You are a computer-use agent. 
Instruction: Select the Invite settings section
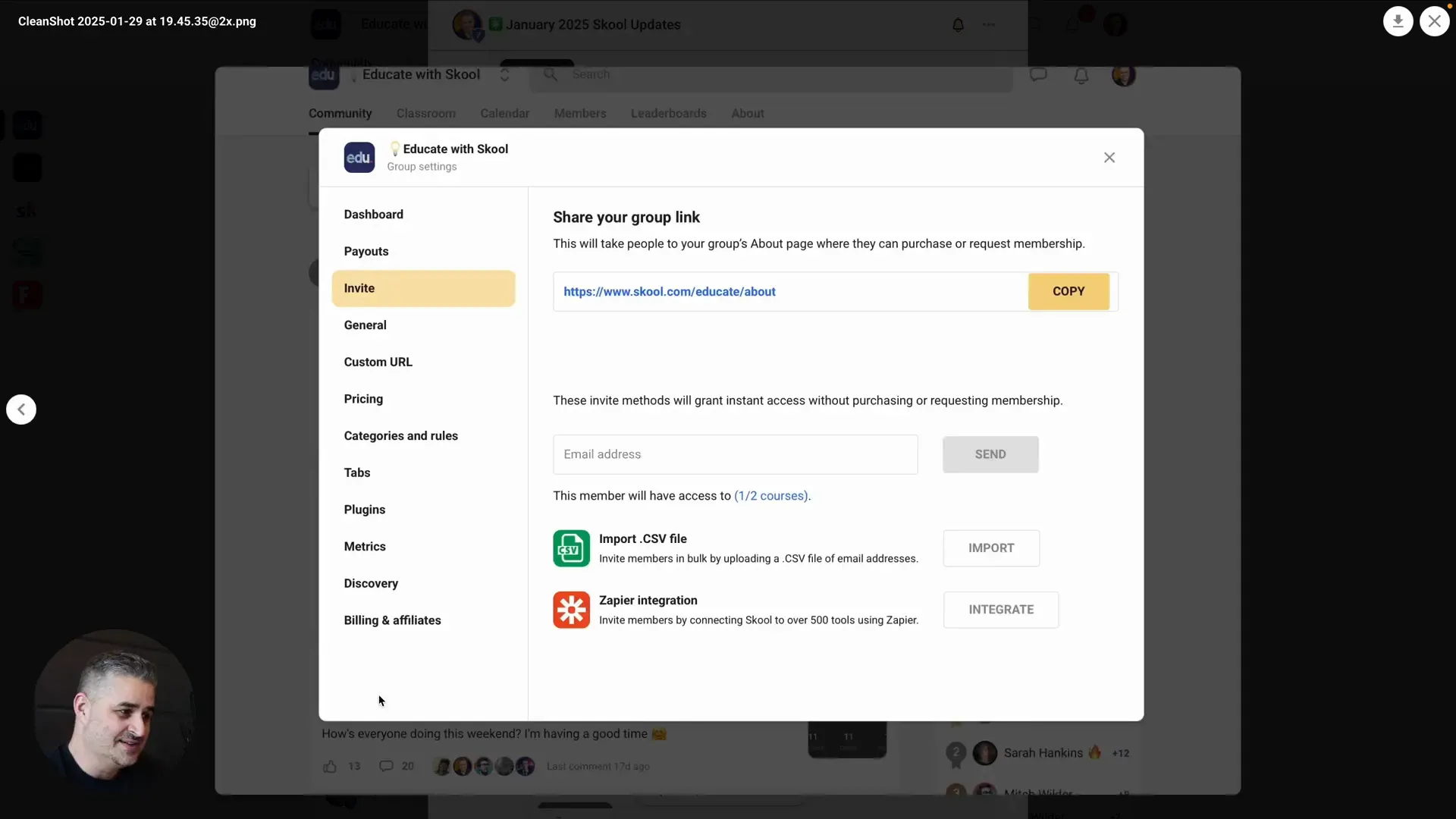tap(423, 288)
